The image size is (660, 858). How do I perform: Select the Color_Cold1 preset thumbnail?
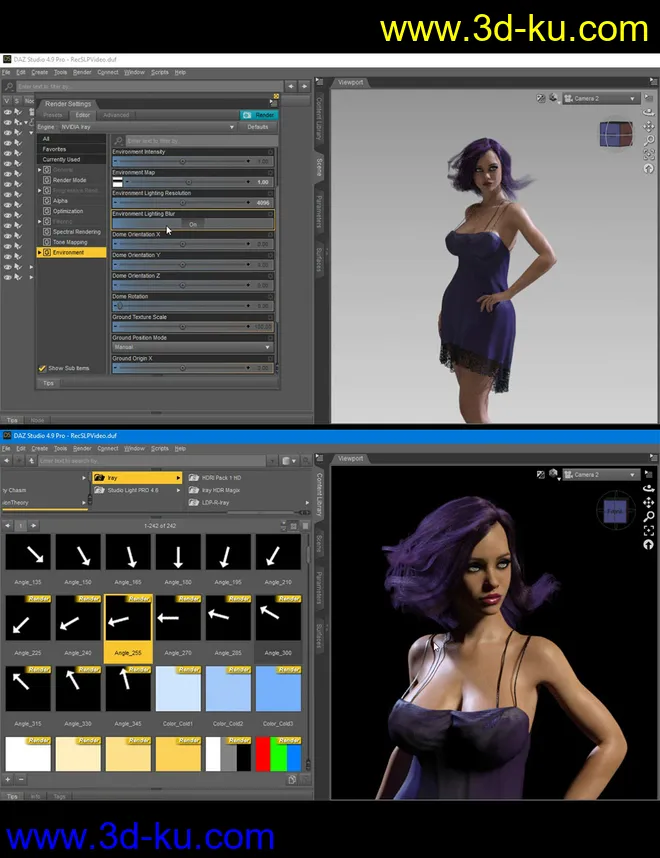point(180,689)
